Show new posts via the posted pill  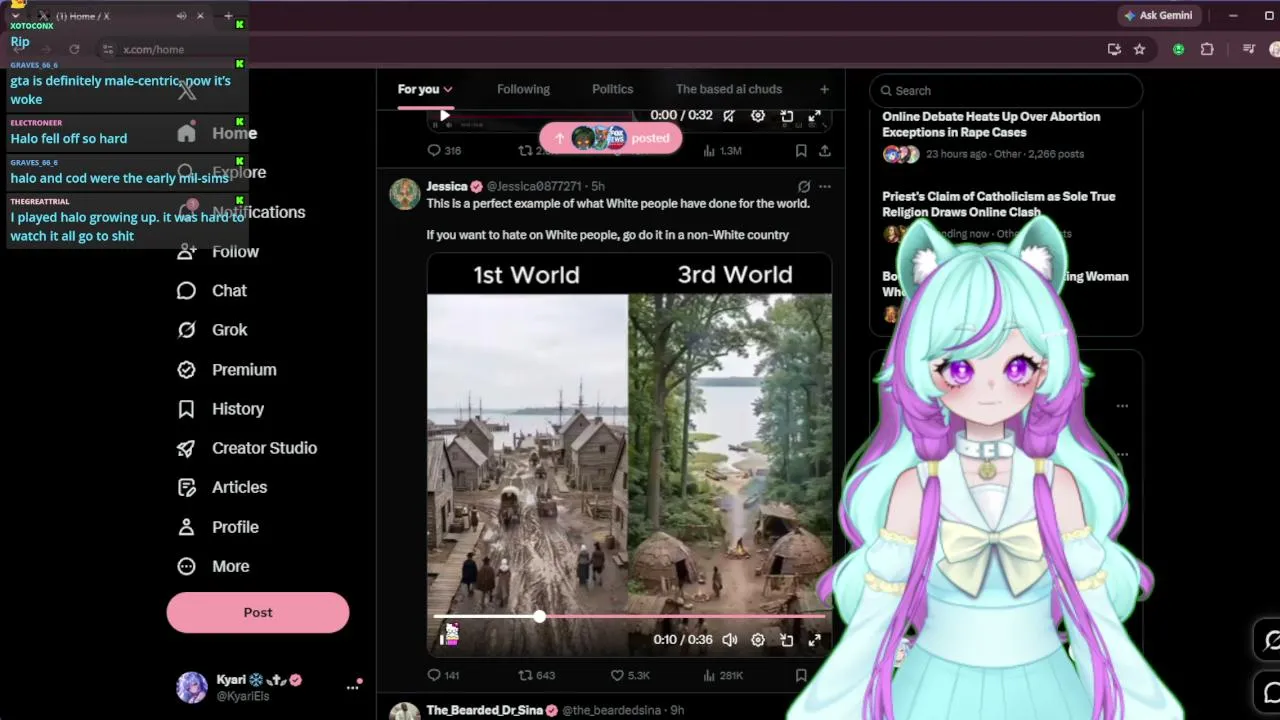click(610, 138)
